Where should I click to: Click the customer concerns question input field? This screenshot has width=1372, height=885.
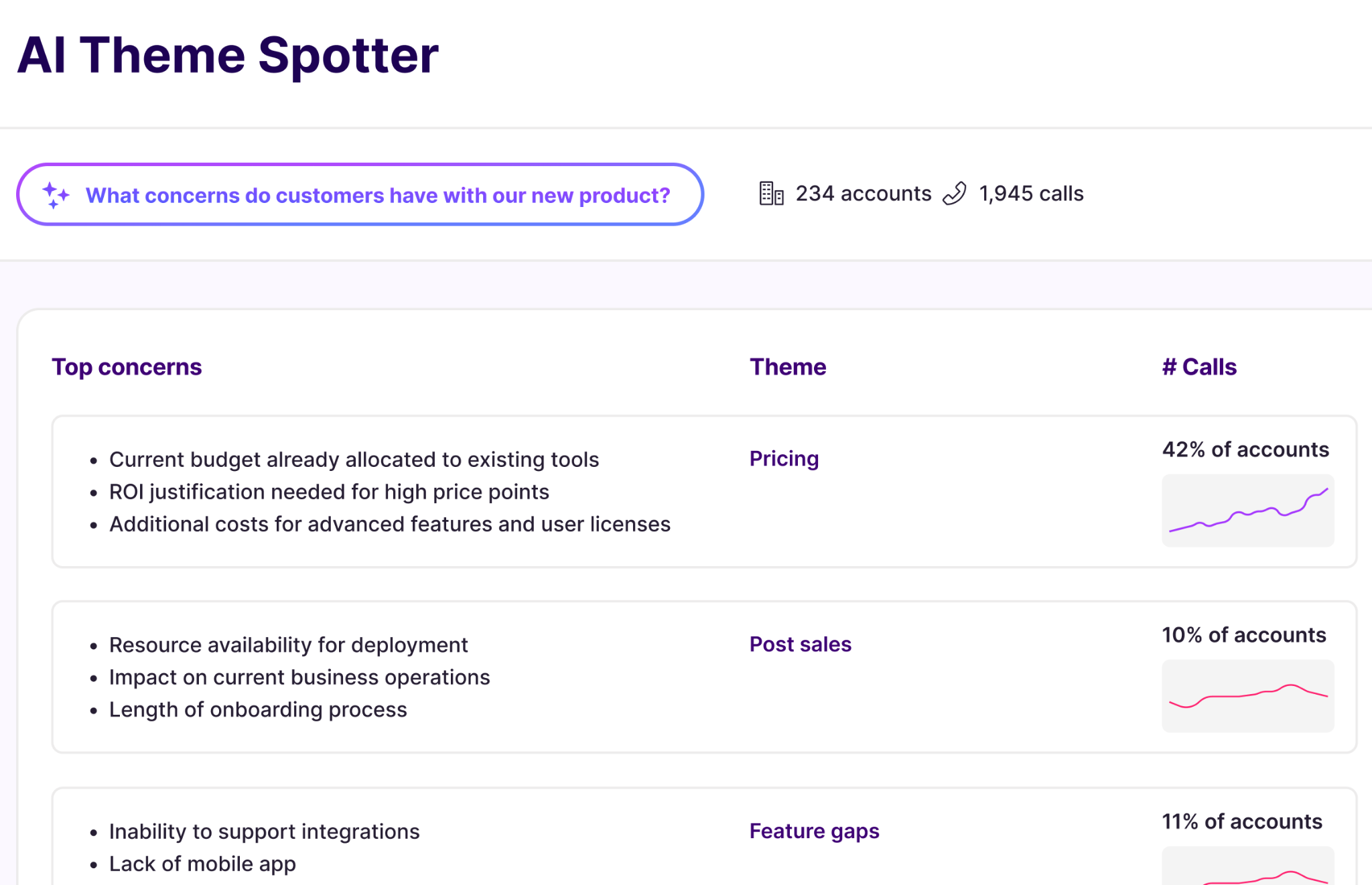tap(360, 194)
